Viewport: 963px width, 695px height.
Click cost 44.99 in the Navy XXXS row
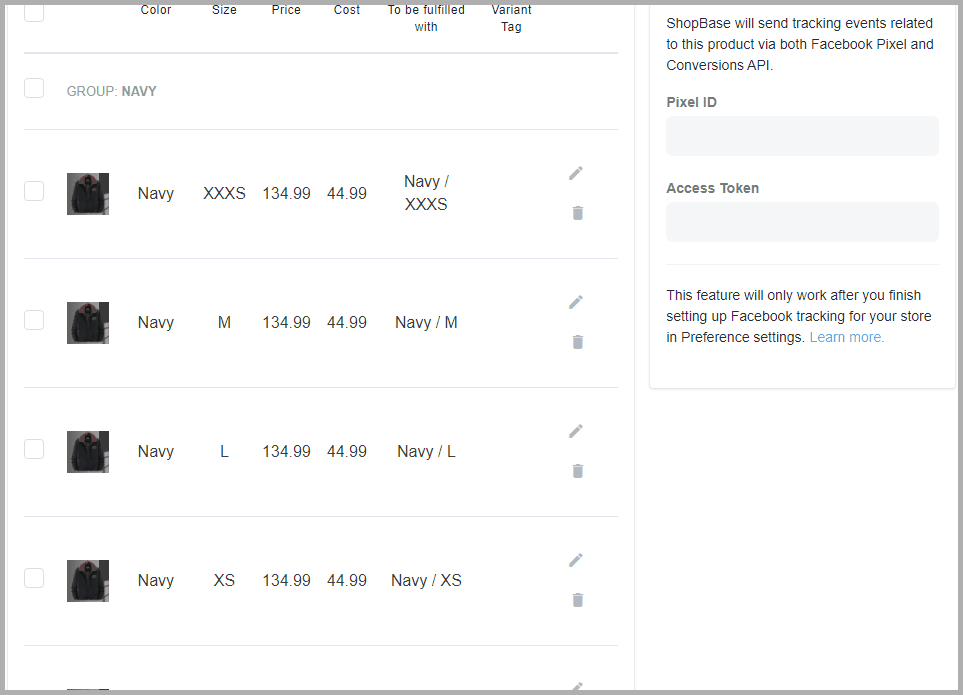[x=347, y=193]
